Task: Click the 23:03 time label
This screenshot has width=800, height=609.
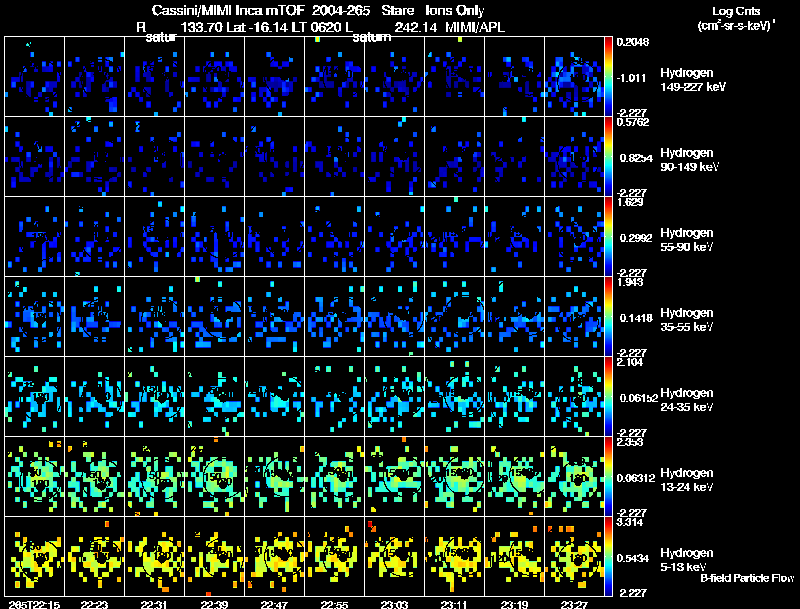Action: (x=394, y=604)
